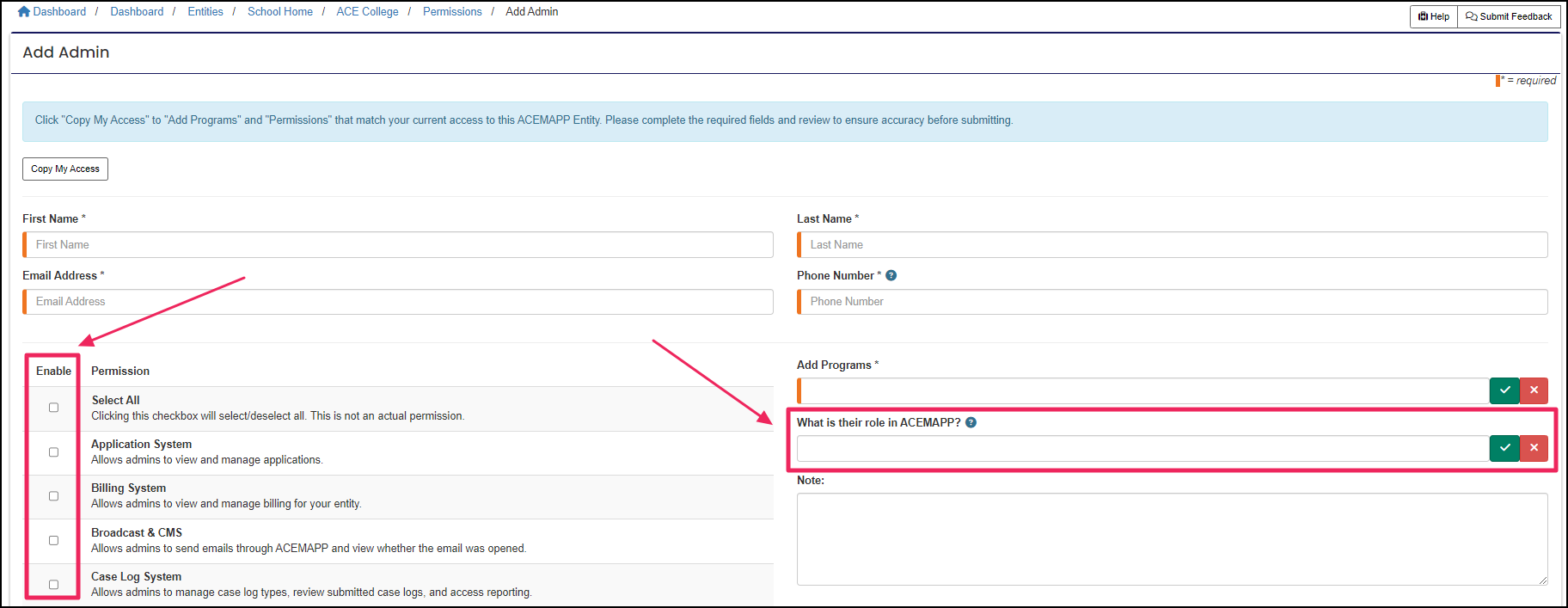1568x608 pixels.
Task: Enable the Application System permission
Action: click(x=53, y=452)
